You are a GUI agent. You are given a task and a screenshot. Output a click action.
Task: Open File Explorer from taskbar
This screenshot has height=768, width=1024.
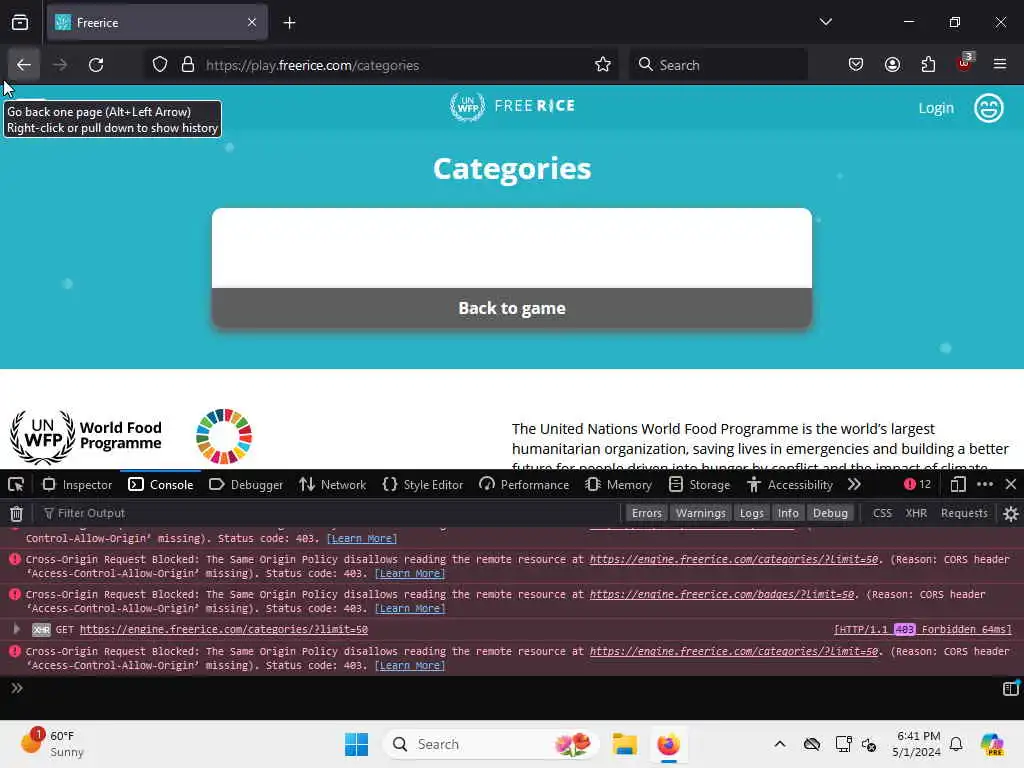624,744
